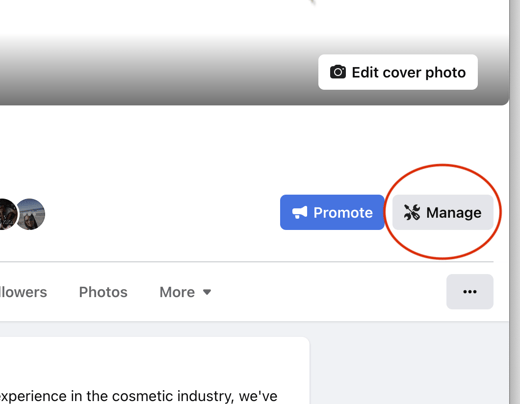Open the partially visible Followers tab
The width and height of the screenshot is (520, 404).
click(23, 292)
